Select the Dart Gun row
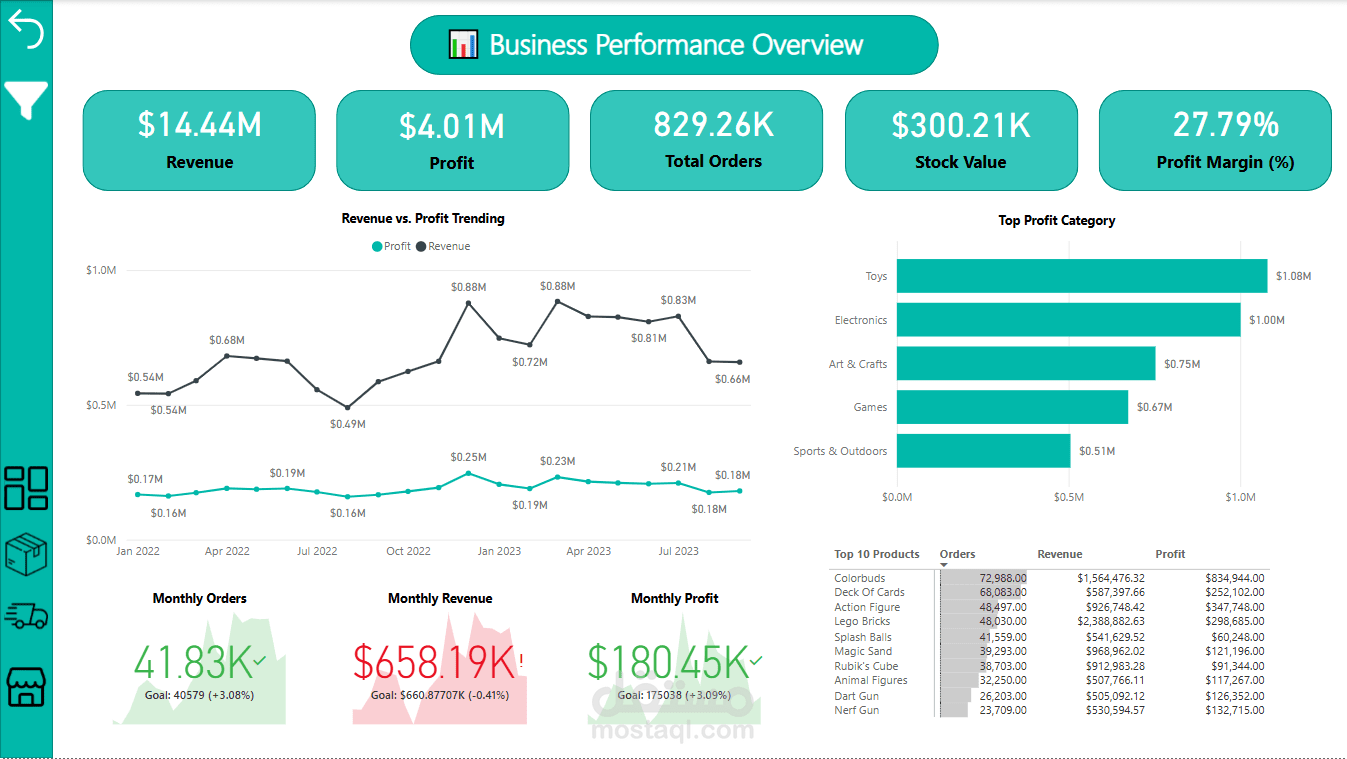1347x759 pixels. [x=1050, y=696]
